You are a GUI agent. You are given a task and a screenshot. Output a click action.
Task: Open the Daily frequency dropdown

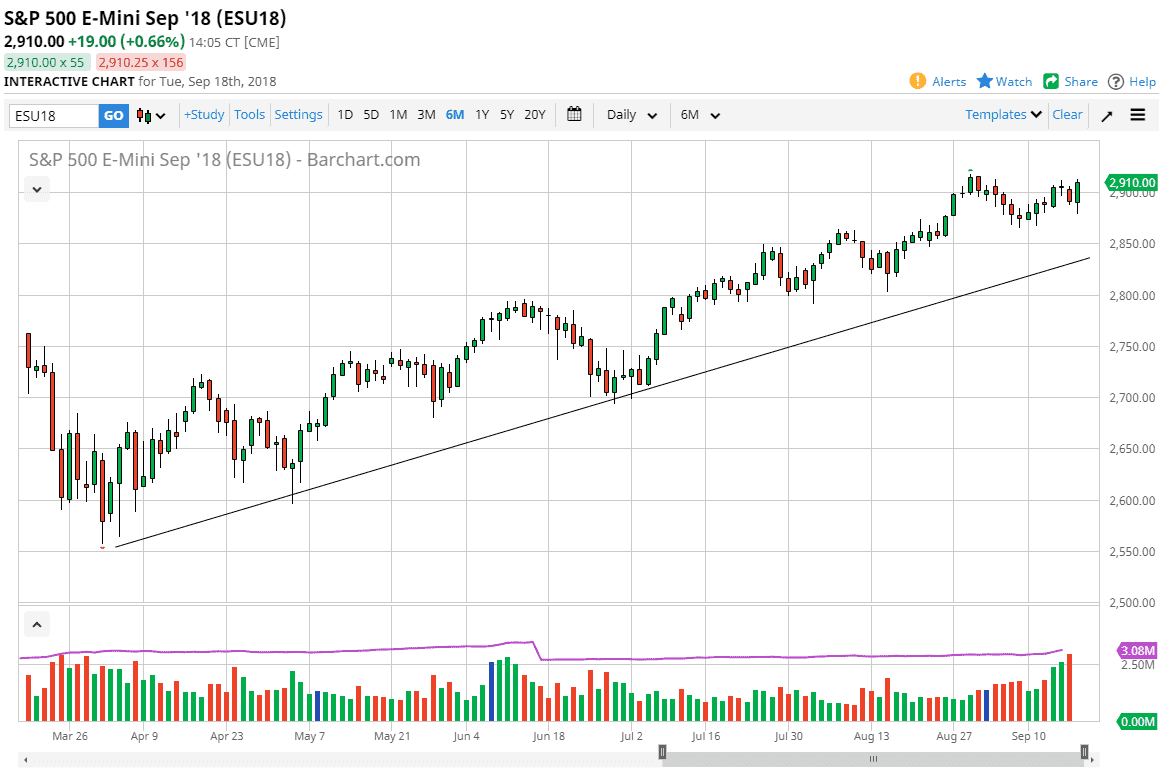[x=631, y=115]
